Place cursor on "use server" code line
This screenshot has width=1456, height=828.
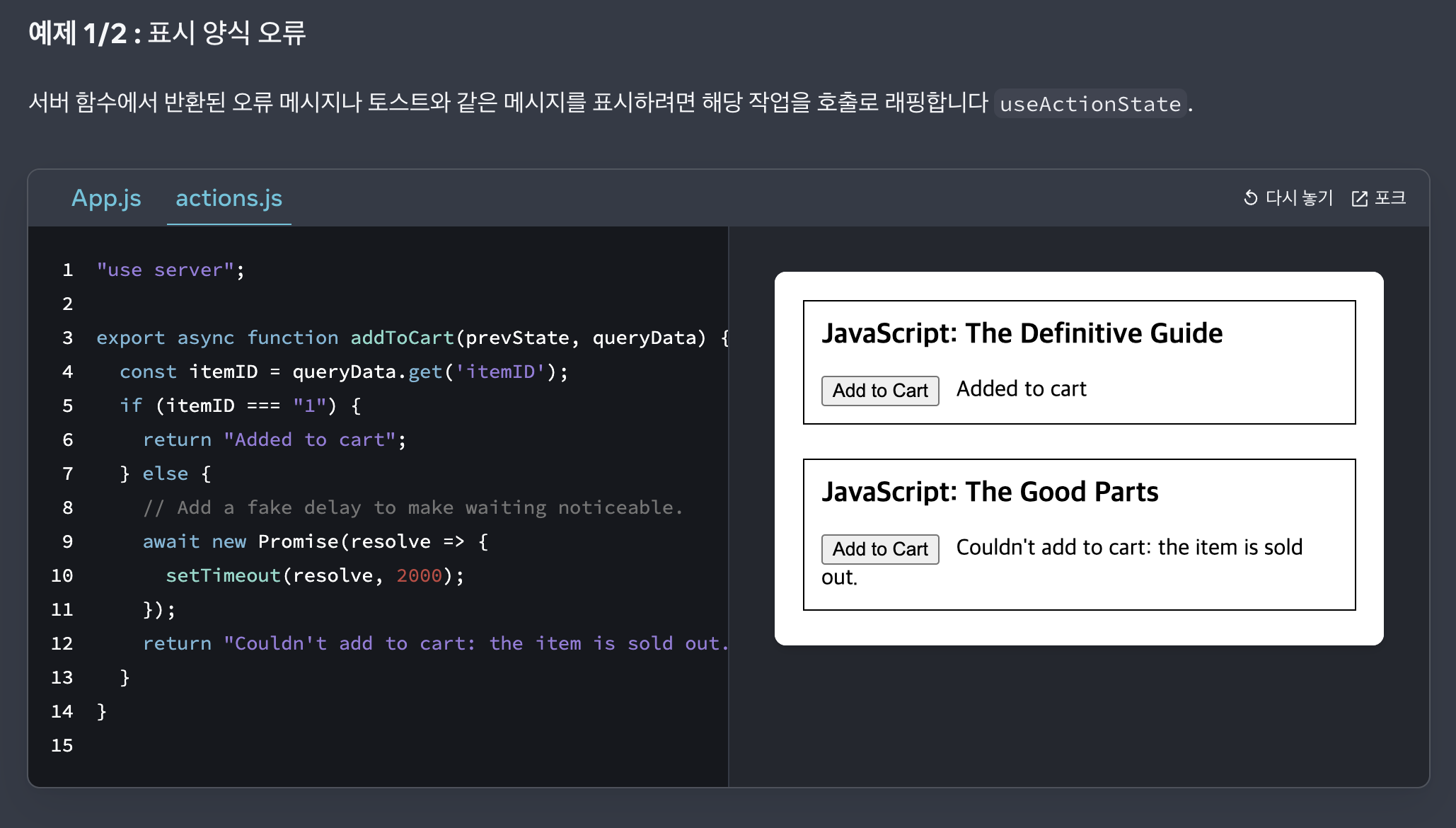pyautogui.click(x=170, y=270)
